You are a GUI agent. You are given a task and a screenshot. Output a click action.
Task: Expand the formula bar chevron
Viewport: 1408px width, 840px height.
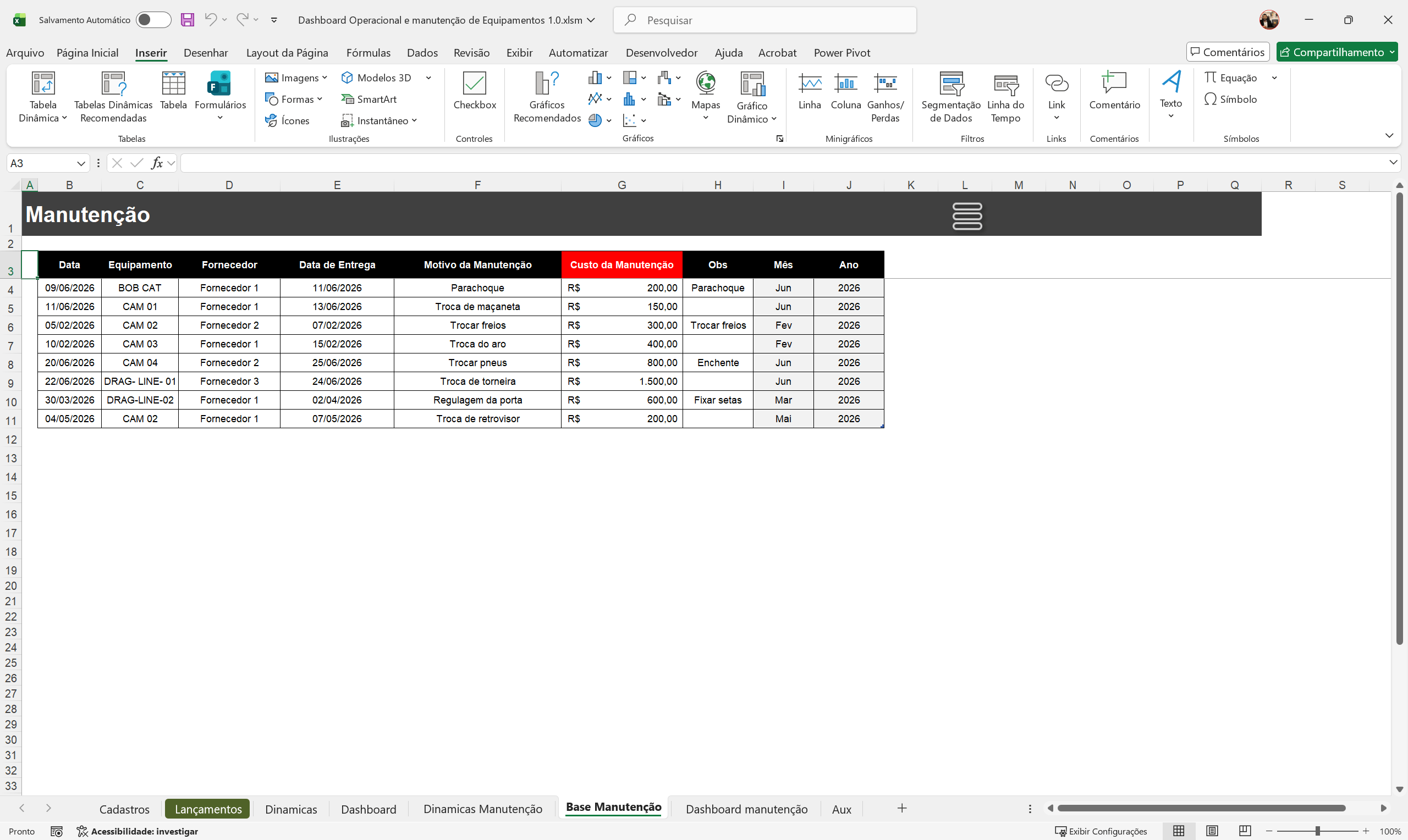[1393, 163]
